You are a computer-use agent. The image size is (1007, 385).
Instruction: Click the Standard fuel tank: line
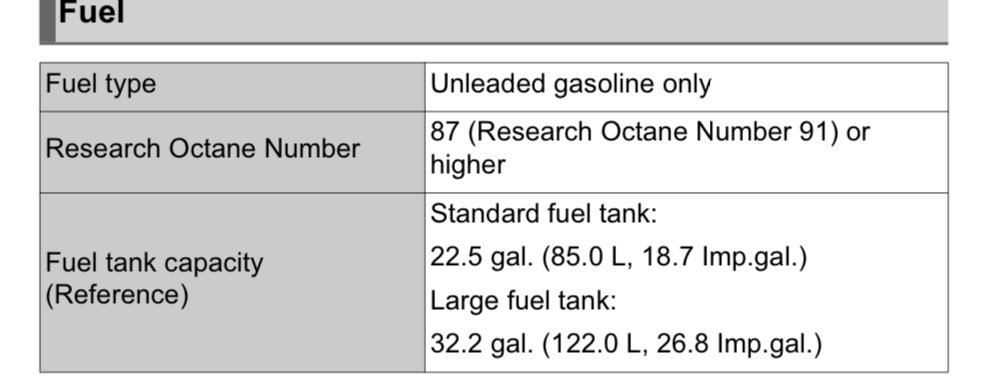[543, 213]
